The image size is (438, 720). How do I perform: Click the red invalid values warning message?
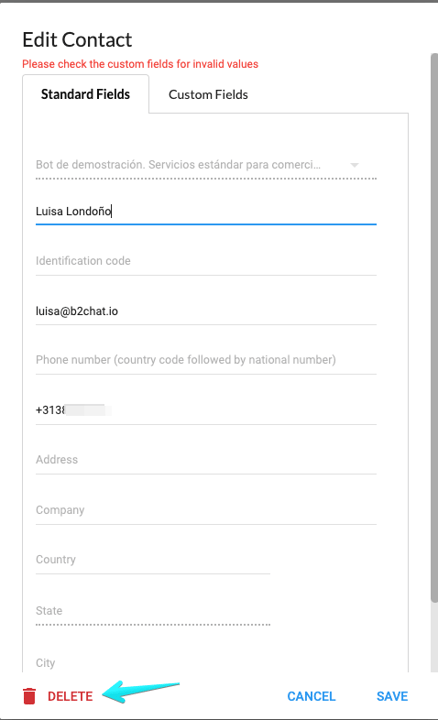140,64
